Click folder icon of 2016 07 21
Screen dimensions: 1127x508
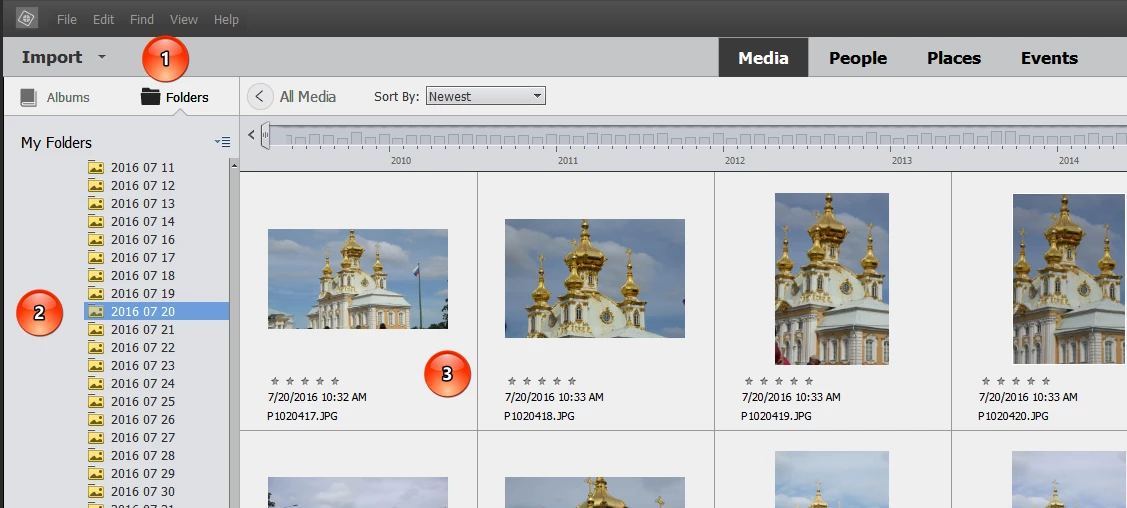[x=96, y=329]
